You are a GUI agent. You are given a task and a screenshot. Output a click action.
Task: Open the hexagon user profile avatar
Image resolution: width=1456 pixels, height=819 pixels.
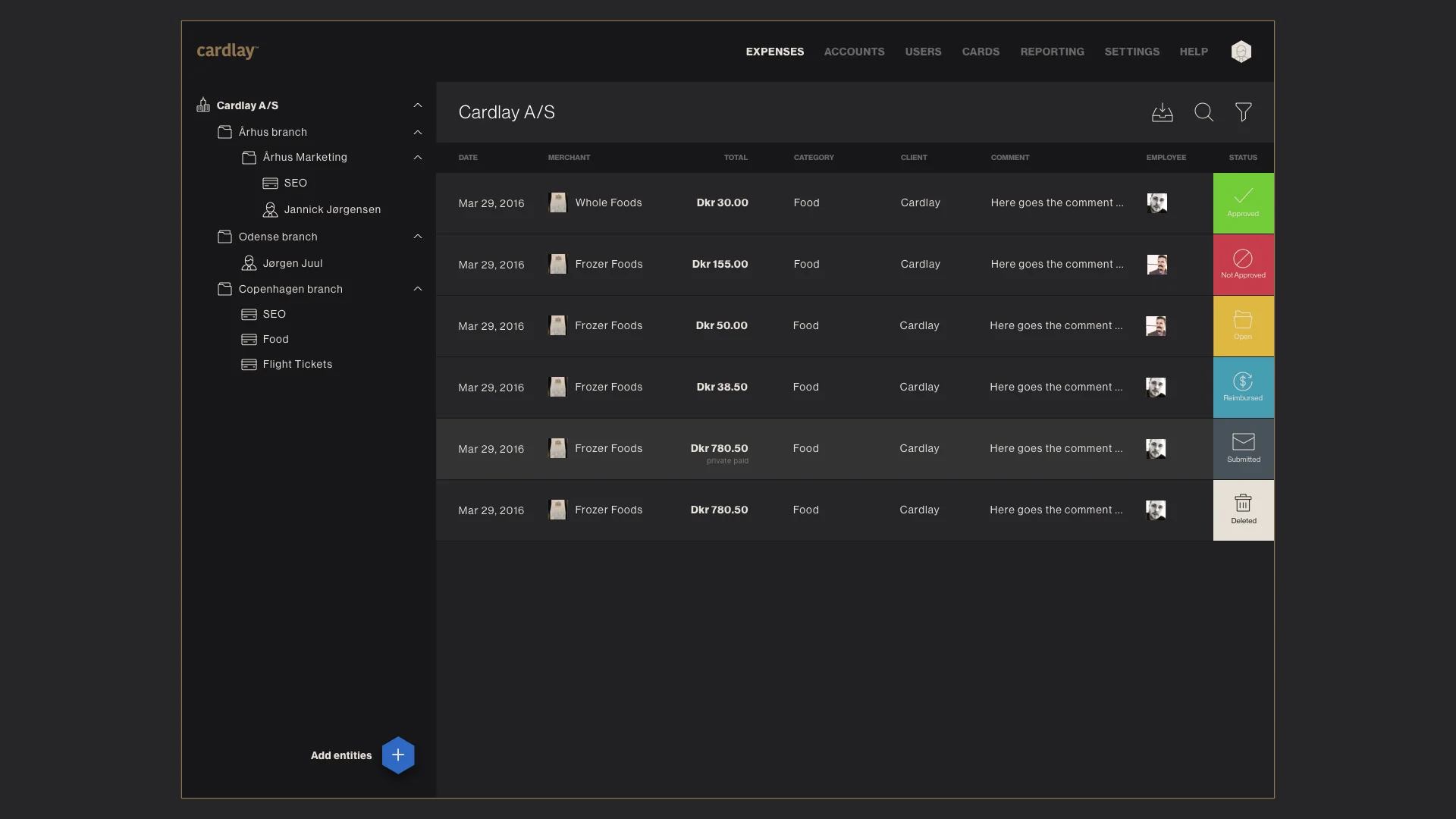1241,52
